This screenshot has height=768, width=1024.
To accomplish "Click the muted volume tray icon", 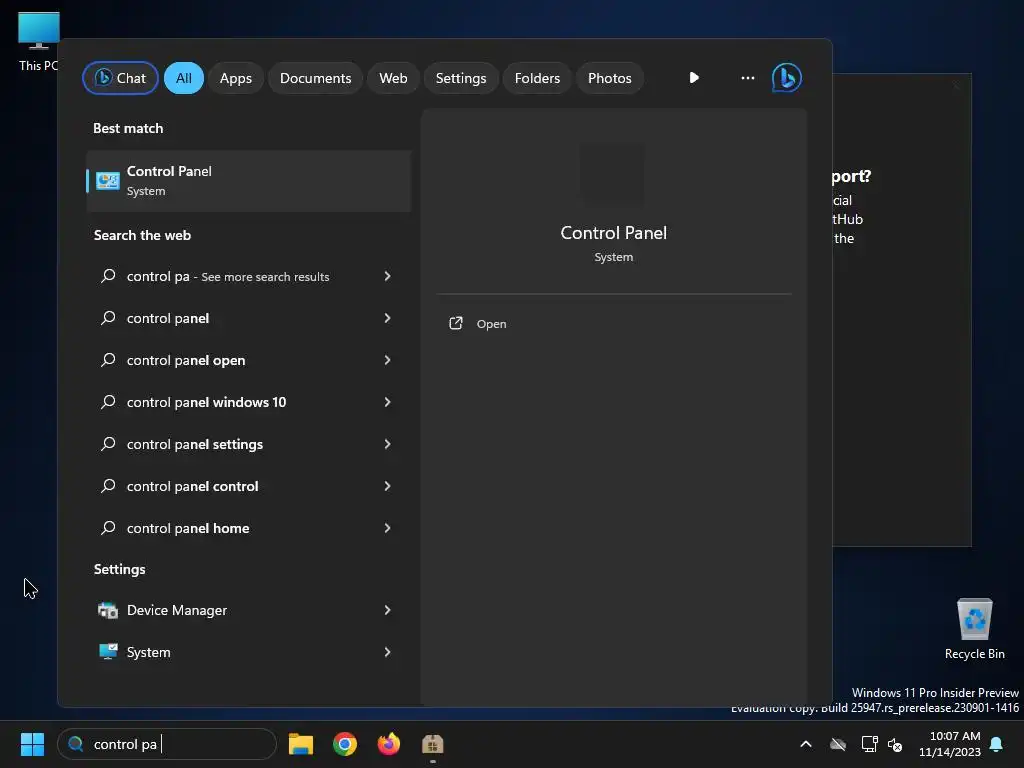I will (x=895, y=744).
